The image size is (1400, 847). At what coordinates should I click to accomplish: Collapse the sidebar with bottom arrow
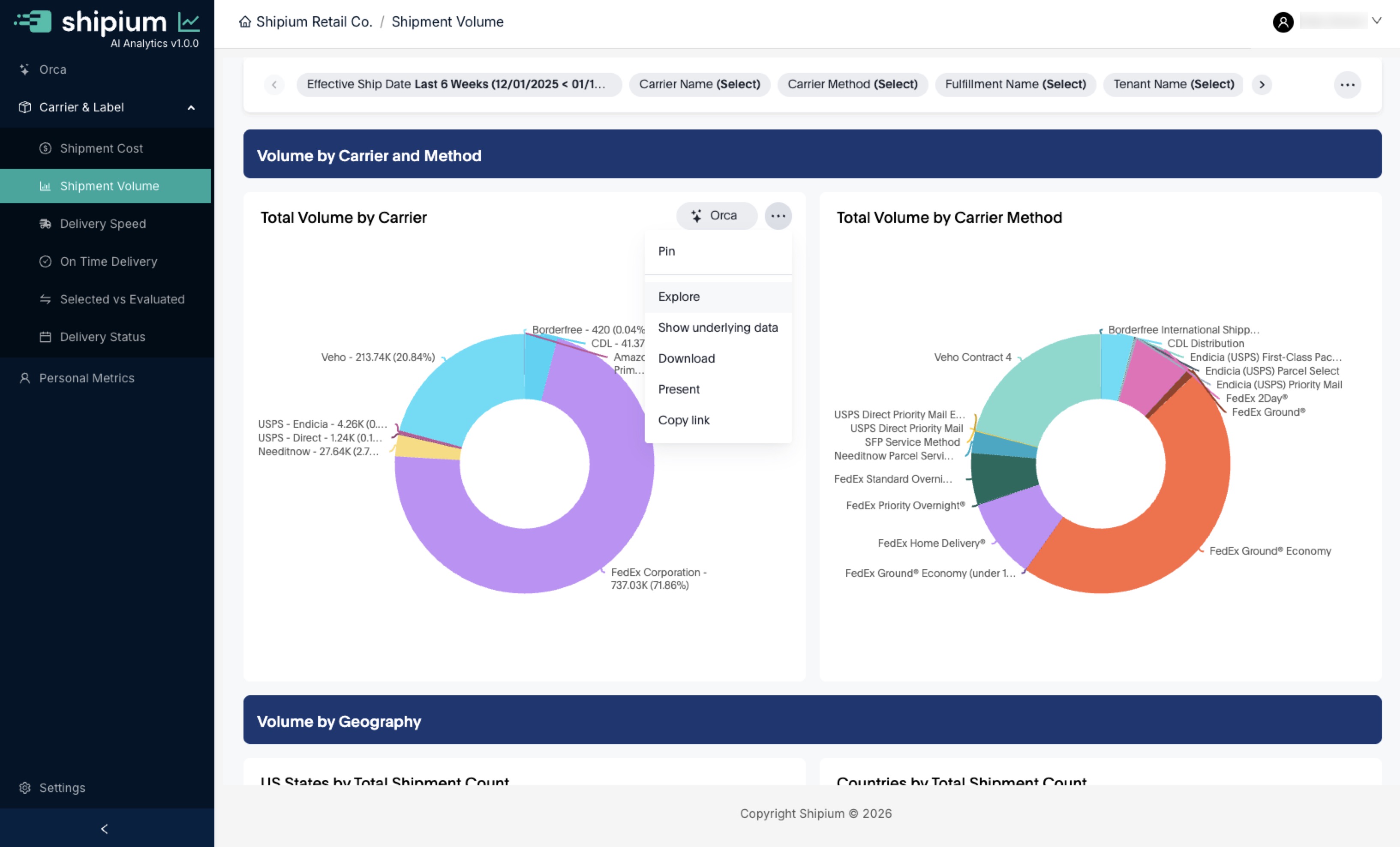105,829
